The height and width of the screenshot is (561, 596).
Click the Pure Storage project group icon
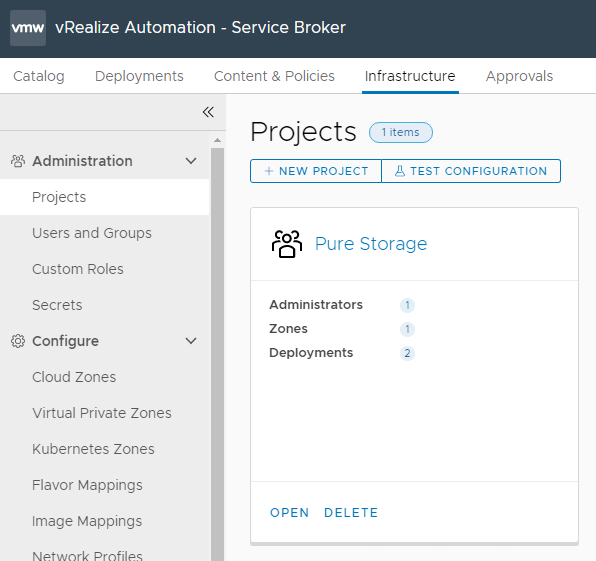coord(287,244)
